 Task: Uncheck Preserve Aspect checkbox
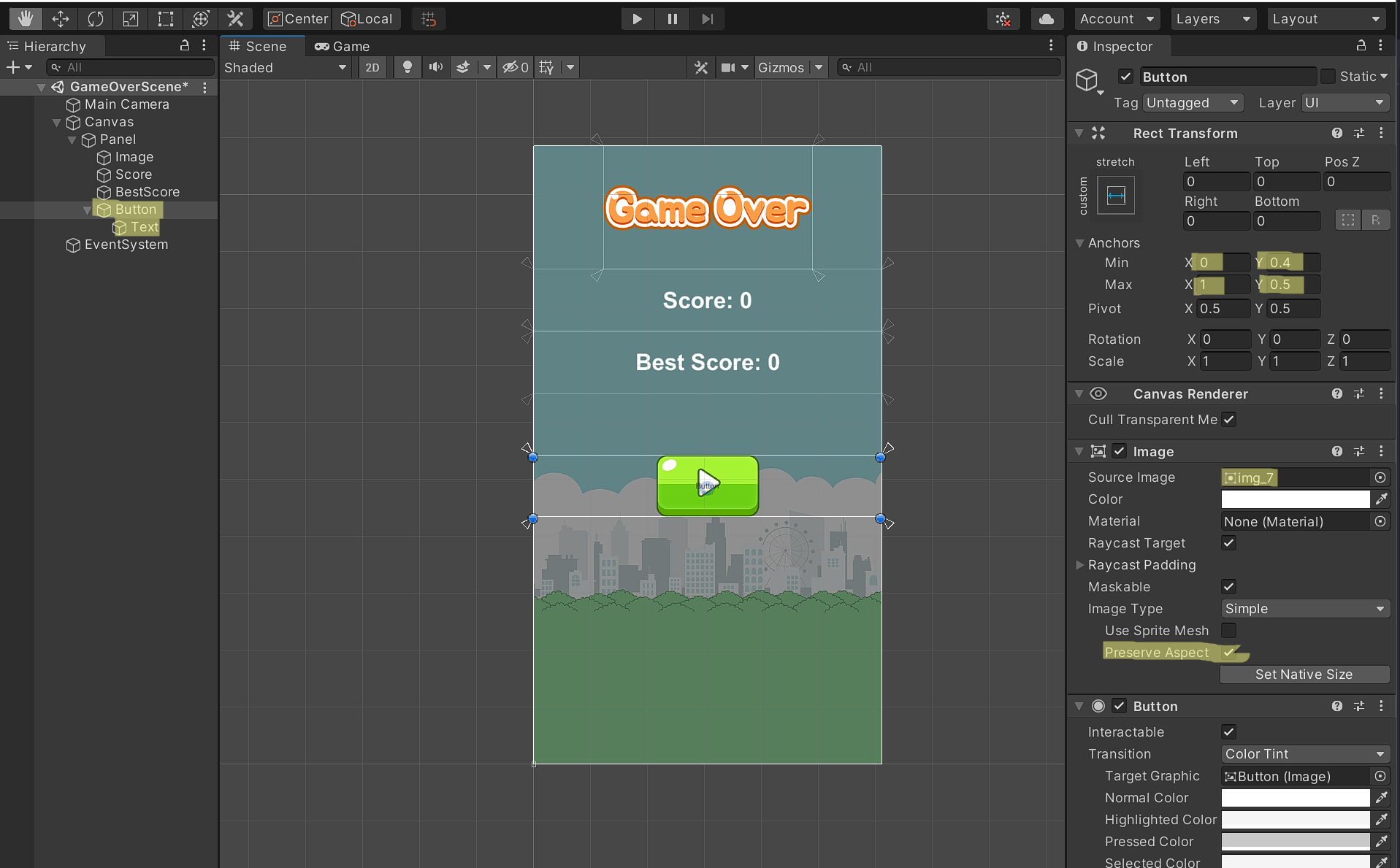1229,652
